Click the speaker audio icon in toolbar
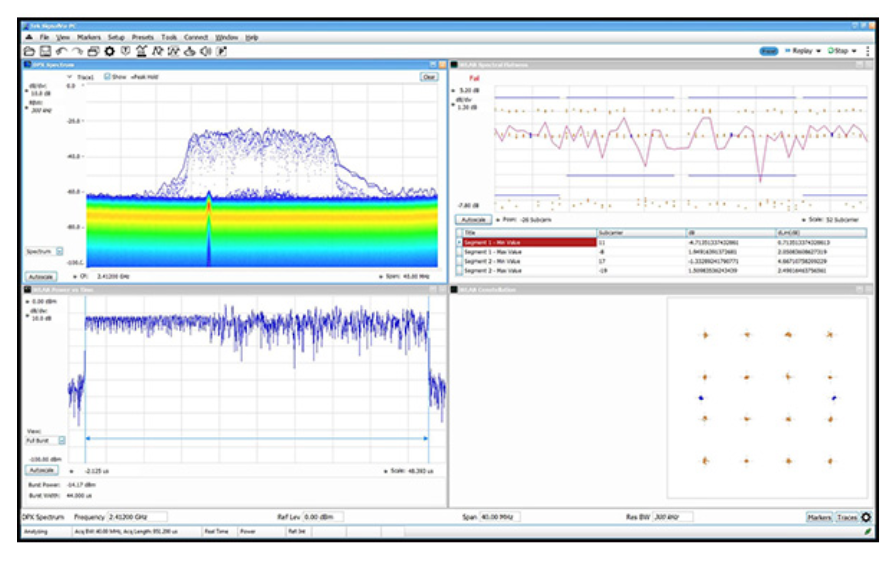Image resolution: width=889 pixels, height=564 pixels. 204,50
